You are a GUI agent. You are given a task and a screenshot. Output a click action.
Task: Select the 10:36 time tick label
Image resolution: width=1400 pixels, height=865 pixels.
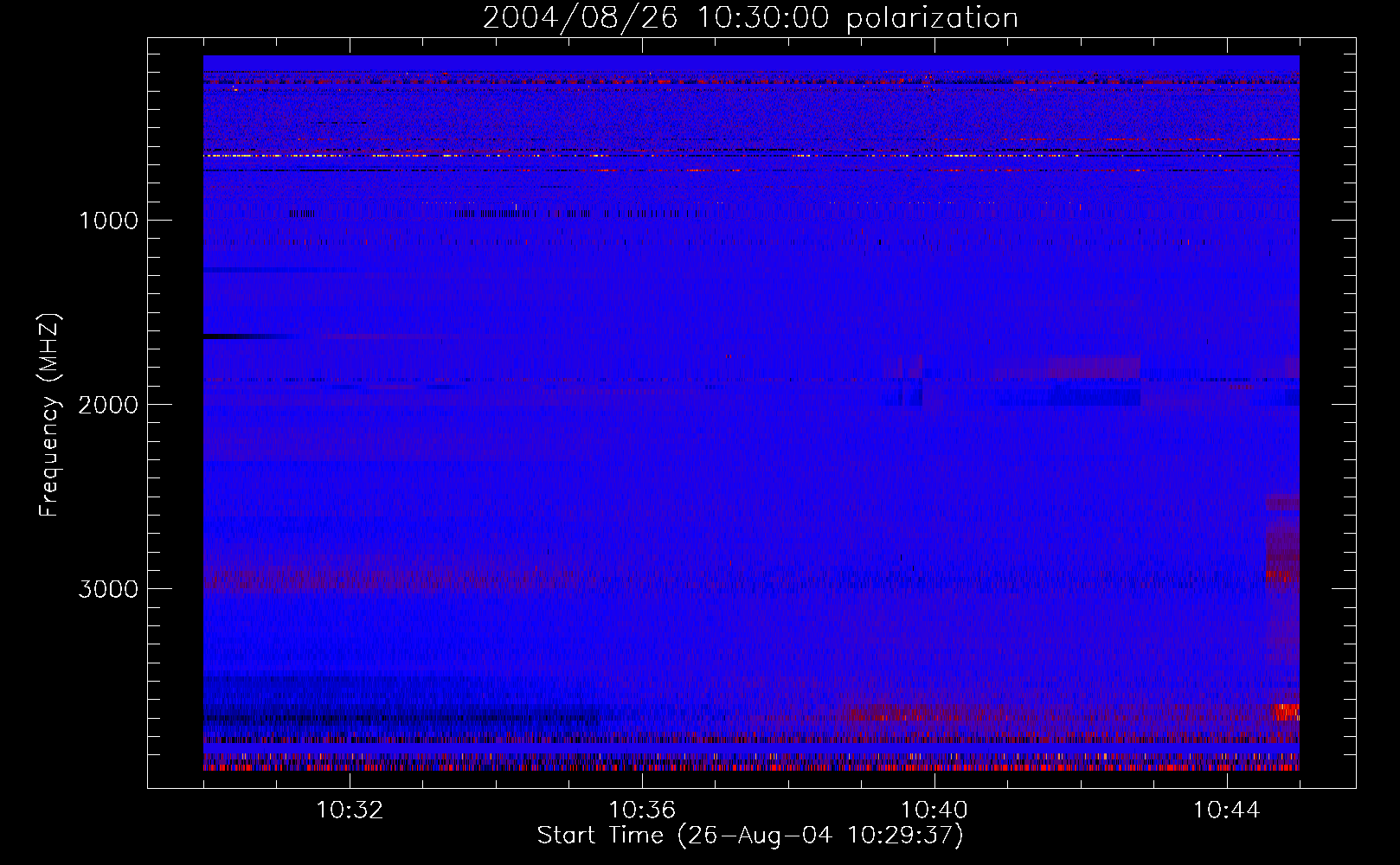click(x=642, y=811)
